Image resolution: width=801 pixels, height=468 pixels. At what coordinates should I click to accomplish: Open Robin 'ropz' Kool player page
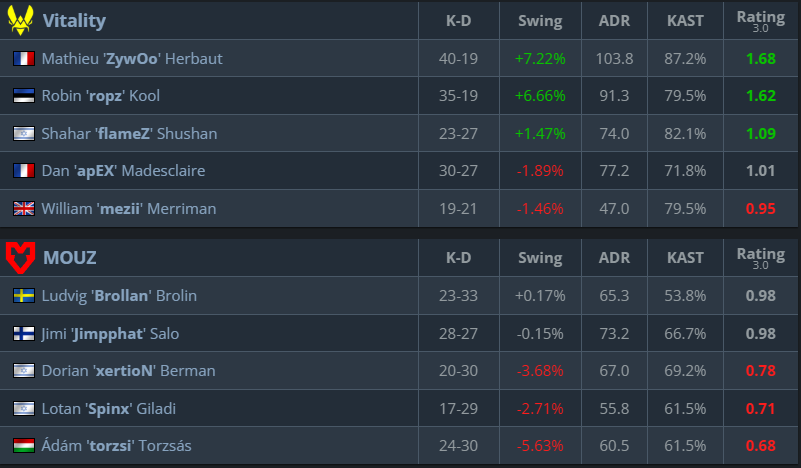[101, 96]
